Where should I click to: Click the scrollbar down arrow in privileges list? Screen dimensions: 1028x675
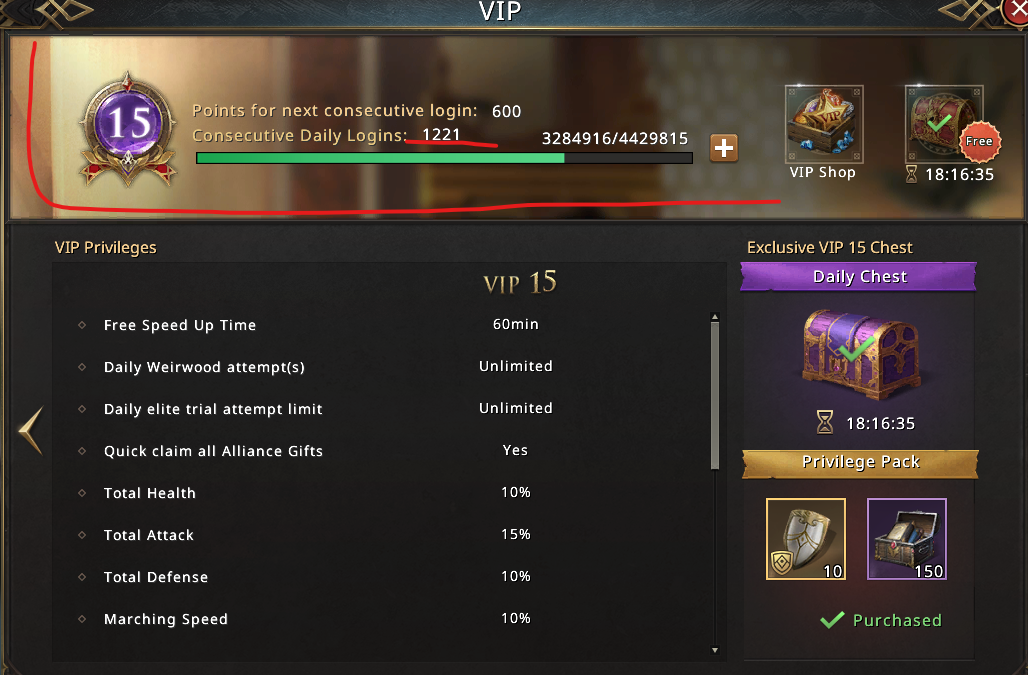tap(715, 650)
